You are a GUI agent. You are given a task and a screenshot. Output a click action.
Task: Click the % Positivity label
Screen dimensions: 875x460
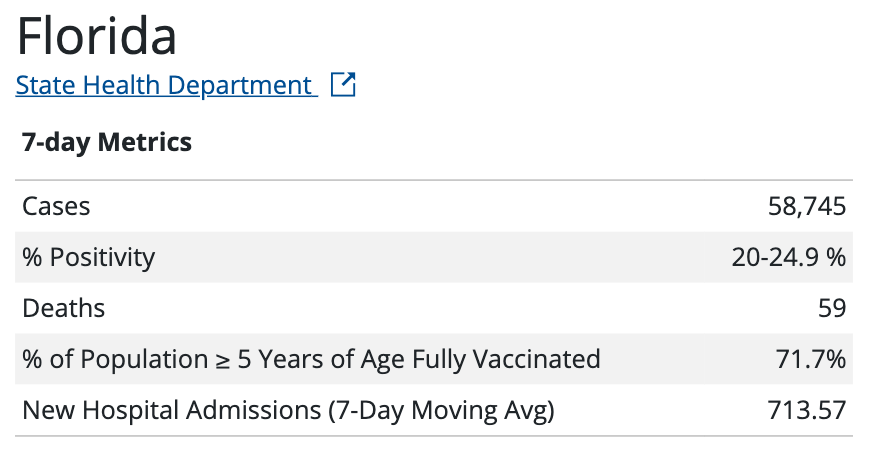(x=88, y=258)
